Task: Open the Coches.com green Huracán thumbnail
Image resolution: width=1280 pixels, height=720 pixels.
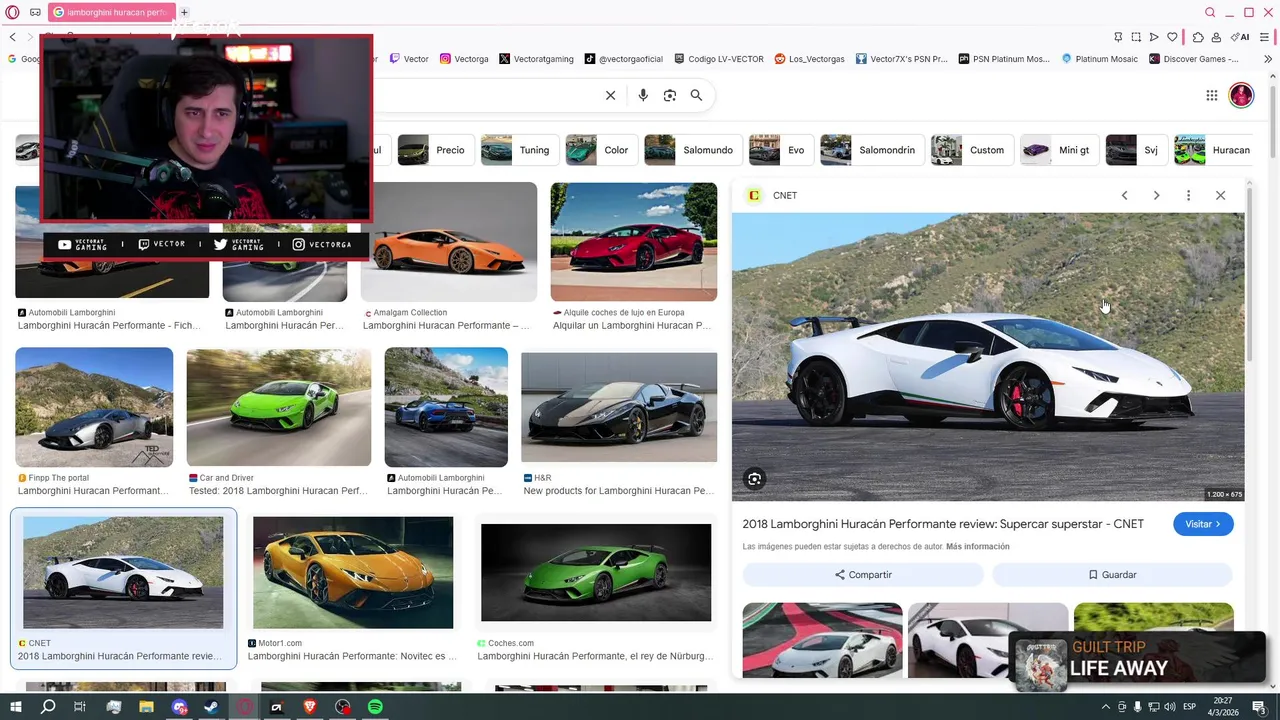Action: tap(596, 573)
